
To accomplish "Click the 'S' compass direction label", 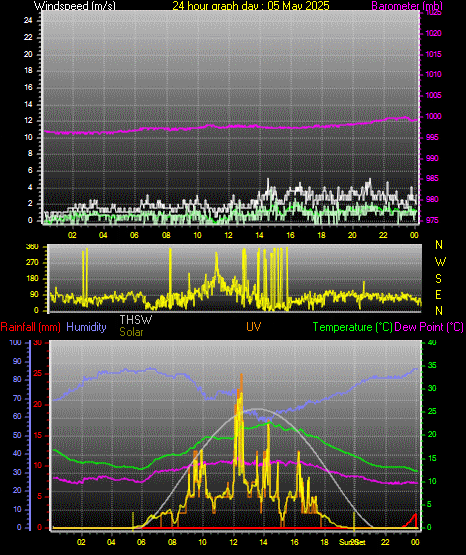I will [438, 279].
